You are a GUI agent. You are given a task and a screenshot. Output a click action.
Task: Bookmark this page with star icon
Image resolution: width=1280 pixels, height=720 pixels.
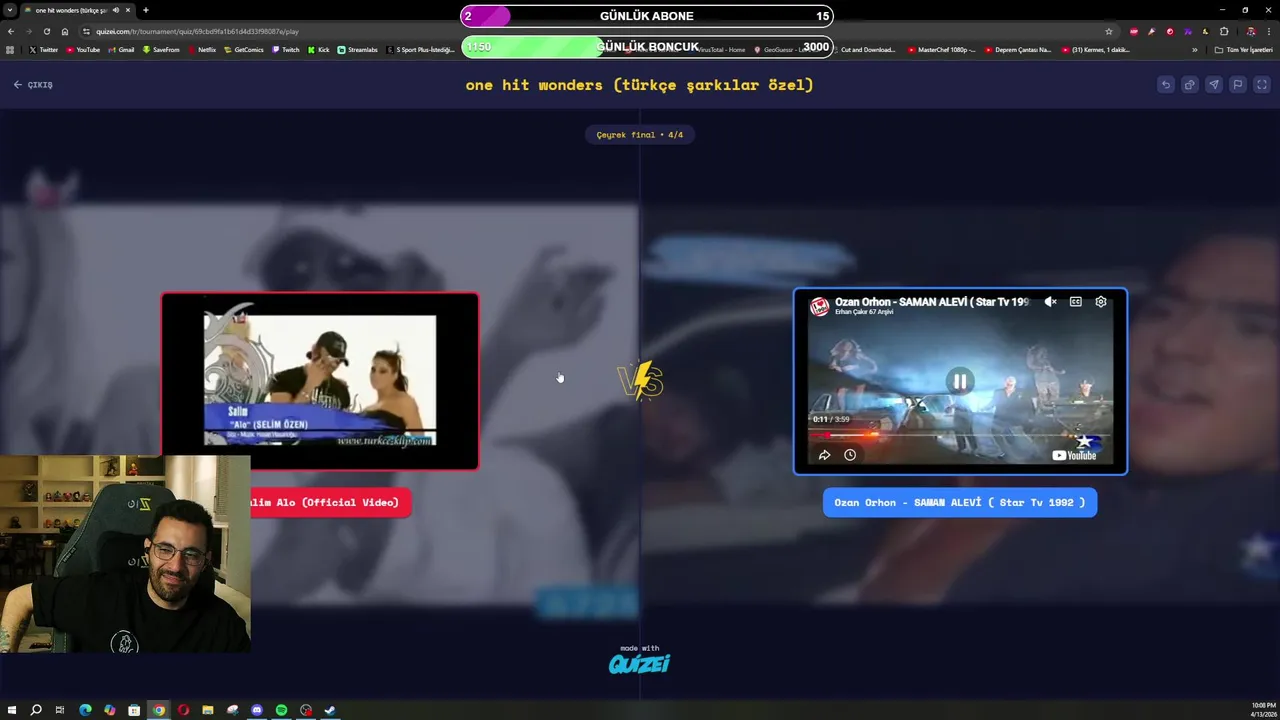point(1108,31)
